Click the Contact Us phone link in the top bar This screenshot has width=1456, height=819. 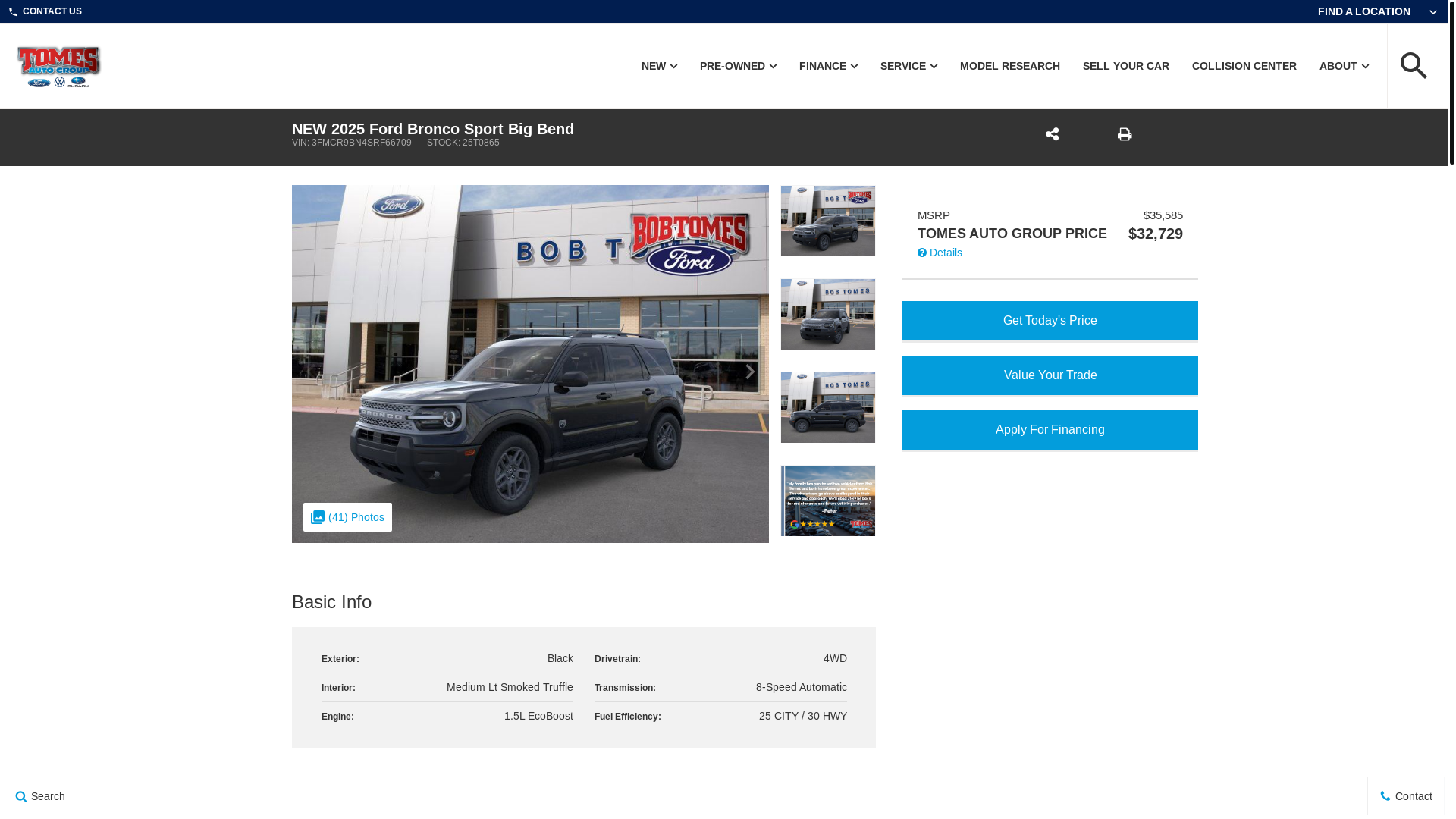45,11
